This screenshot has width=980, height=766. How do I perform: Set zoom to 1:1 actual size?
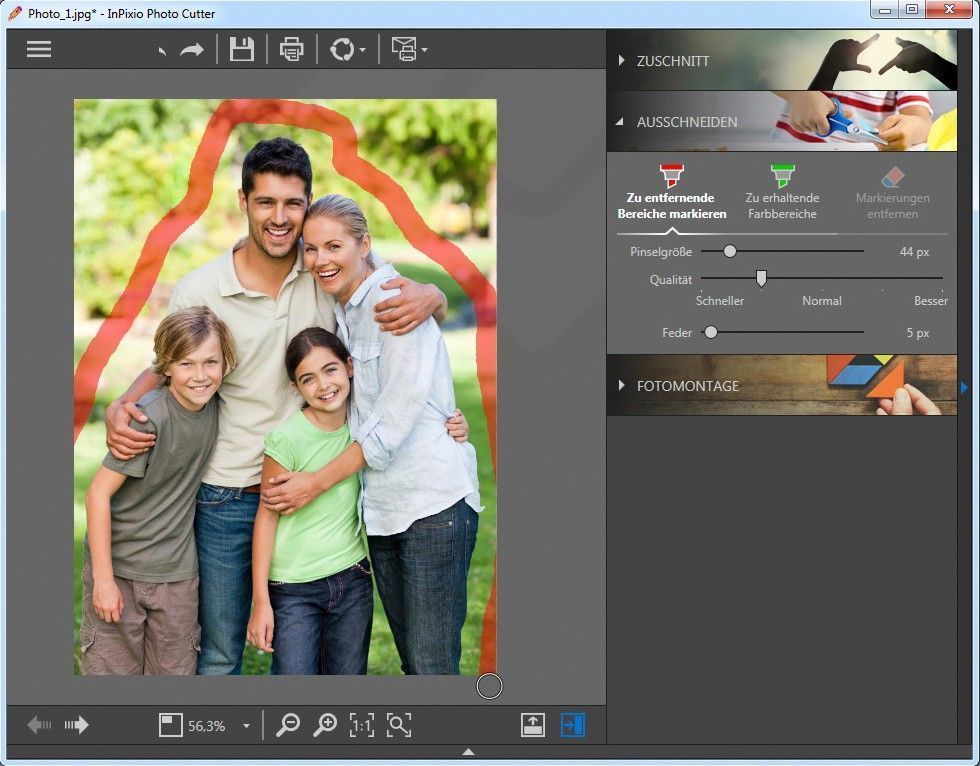coord(361,726)
